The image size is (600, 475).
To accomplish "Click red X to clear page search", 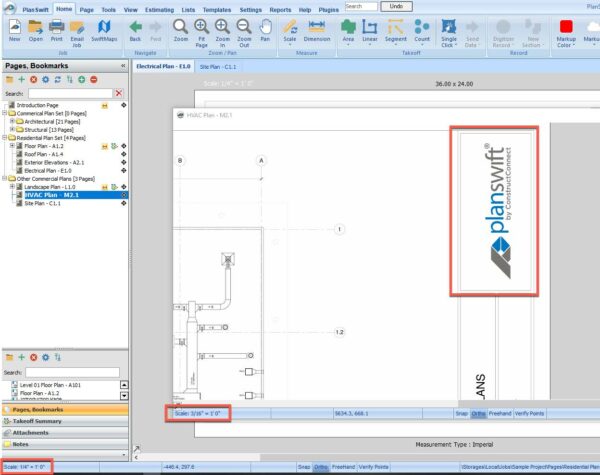I will tap(119, 93).
